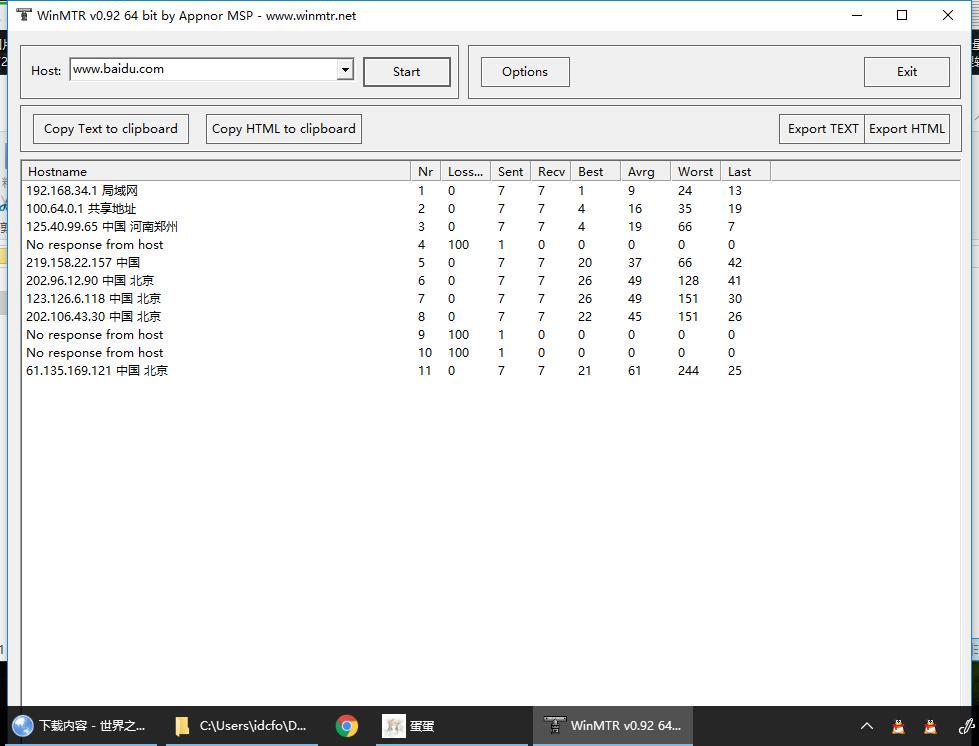Select row 202.96.12.90 中国 北京
Image resolution: width=979 pixels, height=746 pixels.
click(x=397, y=281)
